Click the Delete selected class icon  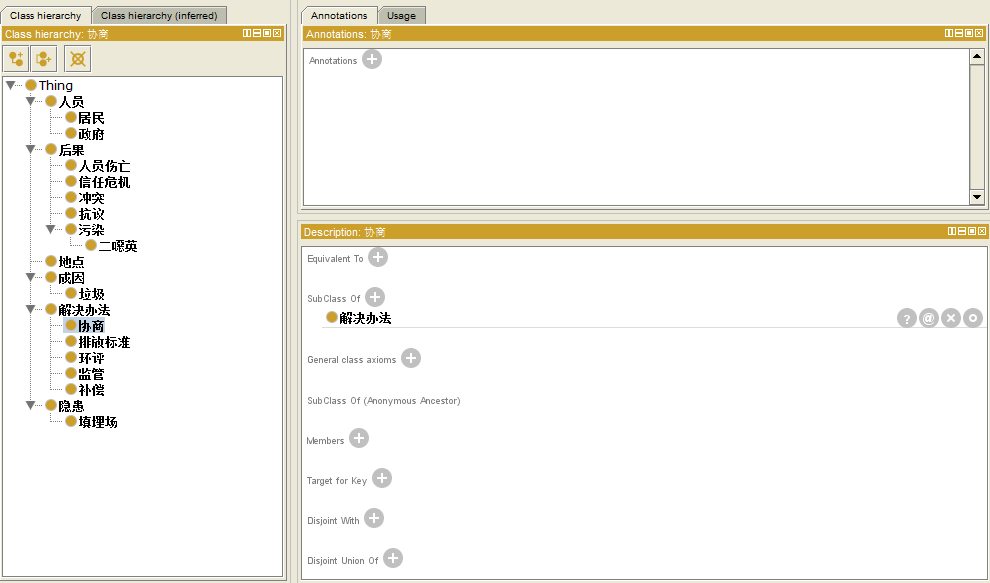[x=78, y=59]
